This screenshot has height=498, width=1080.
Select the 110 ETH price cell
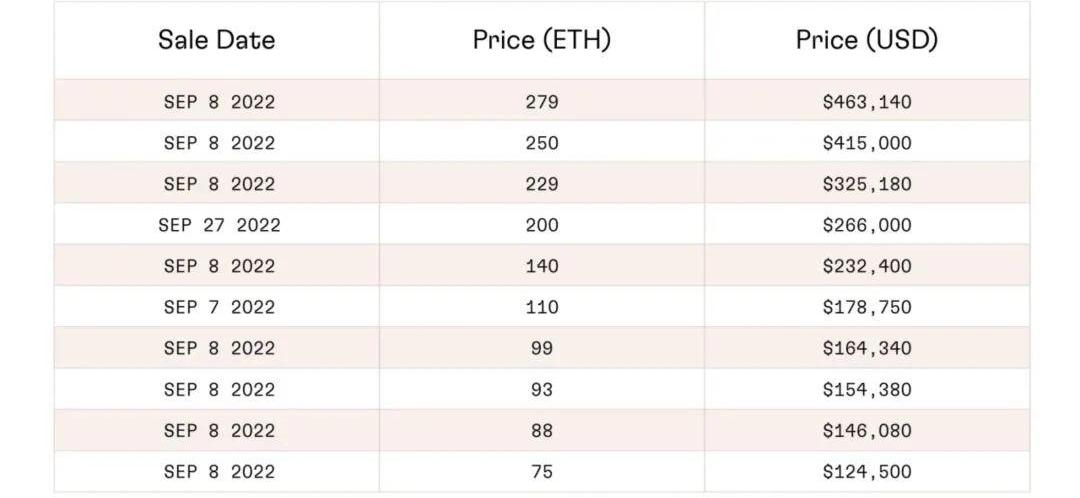tap(541, 307)
